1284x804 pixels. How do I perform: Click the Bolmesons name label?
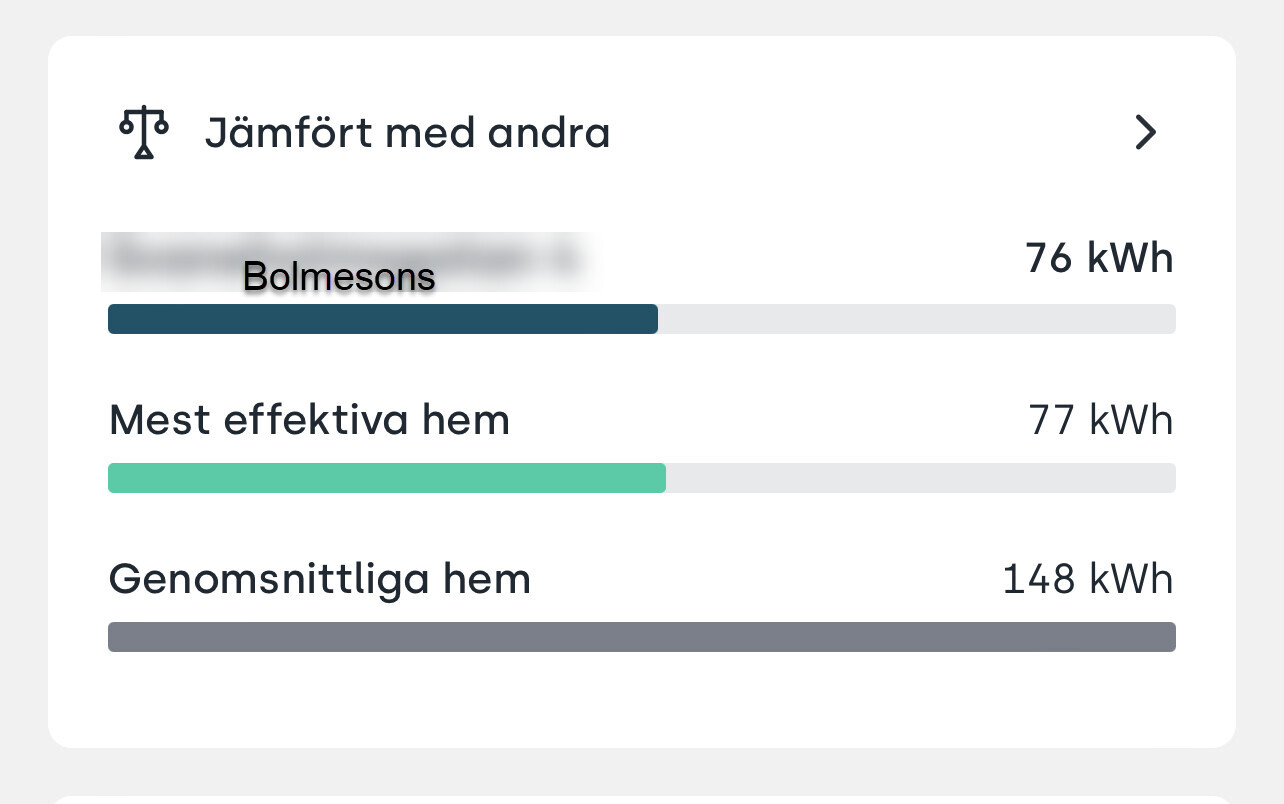pyautogui.click(x=339, y=276)
